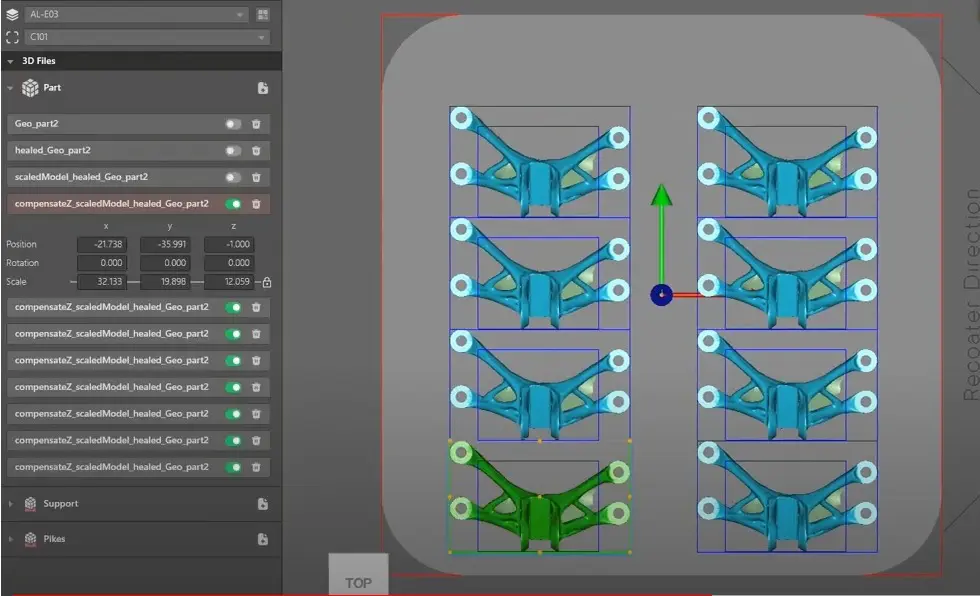
Task: Enable visibility toggle for Geo_part2
Action: tap(233, 124)
